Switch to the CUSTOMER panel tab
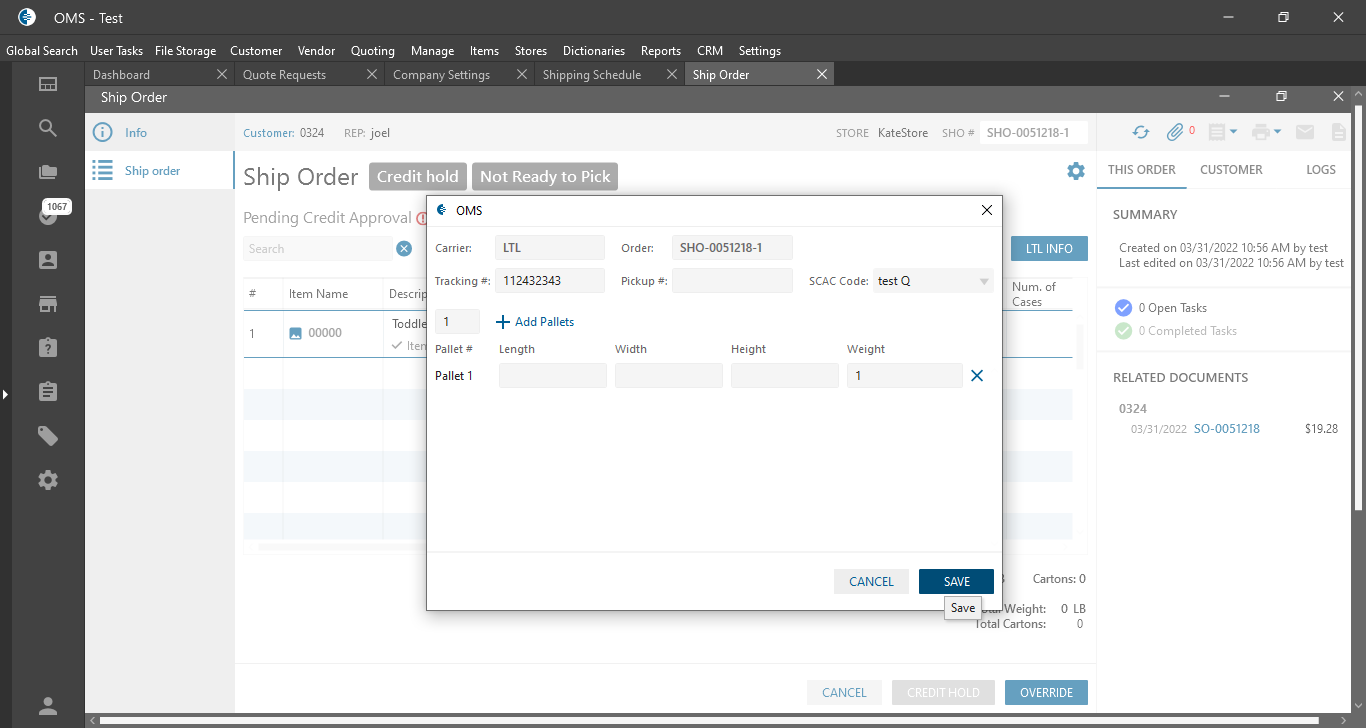This screenshot has height=728, width=1366. pos(1231,170)
